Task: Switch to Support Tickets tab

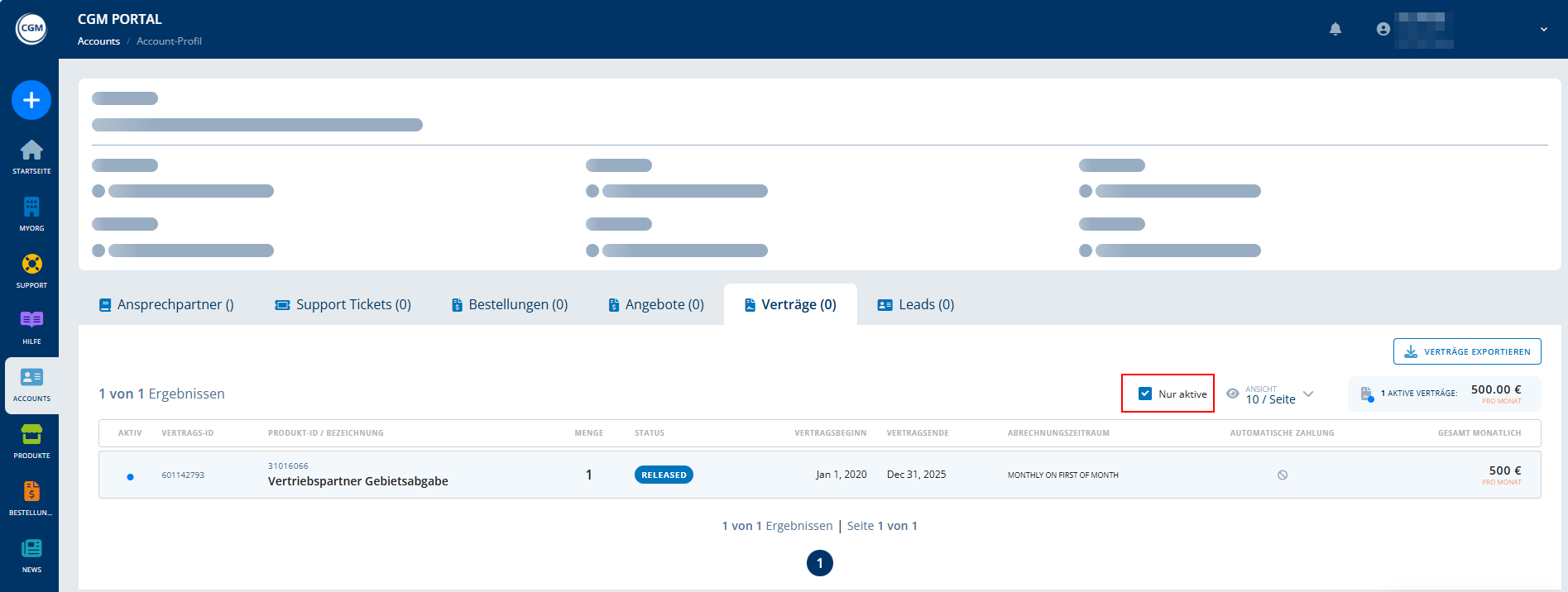Action: click(x=343, y=304)
